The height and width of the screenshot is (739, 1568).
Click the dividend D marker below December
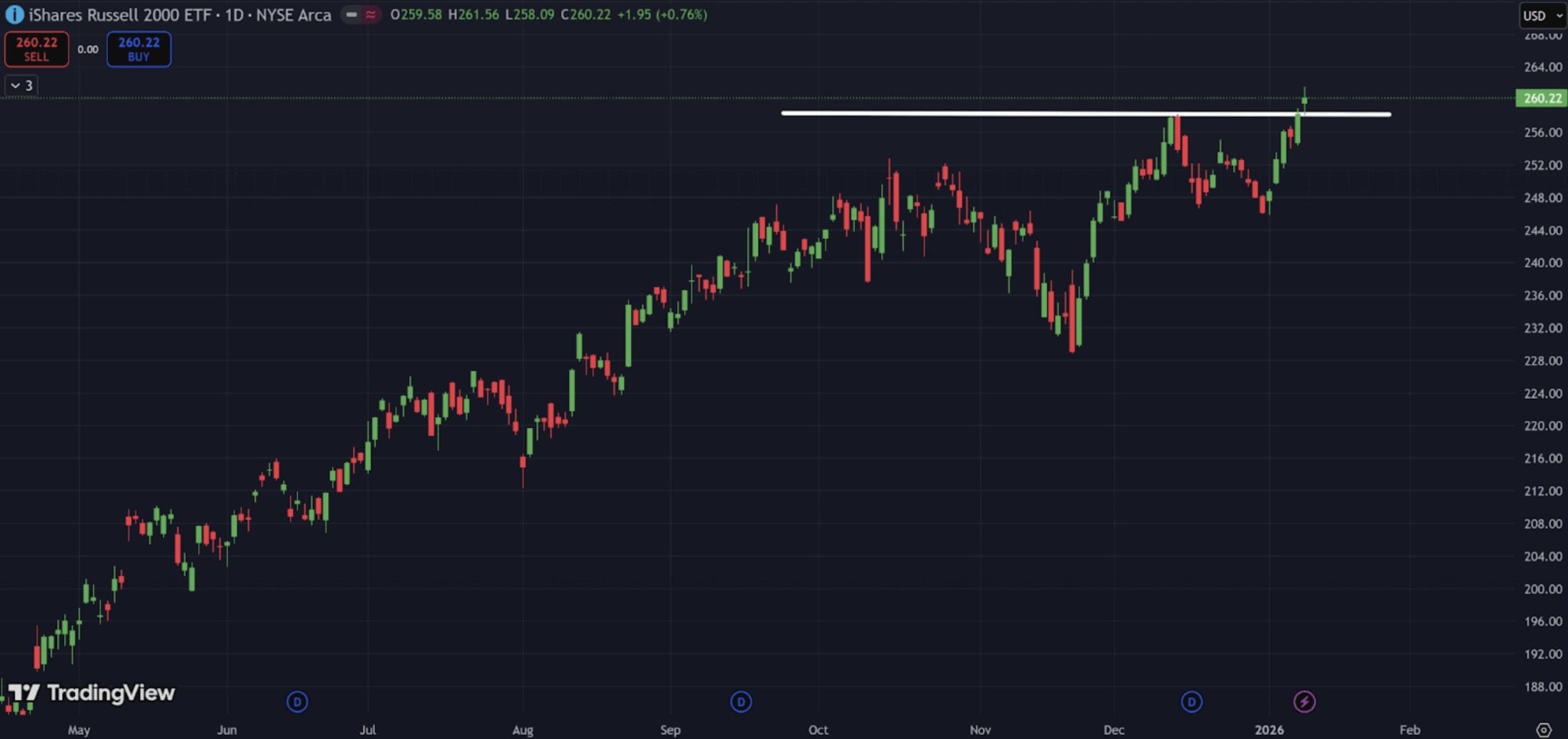[1192, 701]
